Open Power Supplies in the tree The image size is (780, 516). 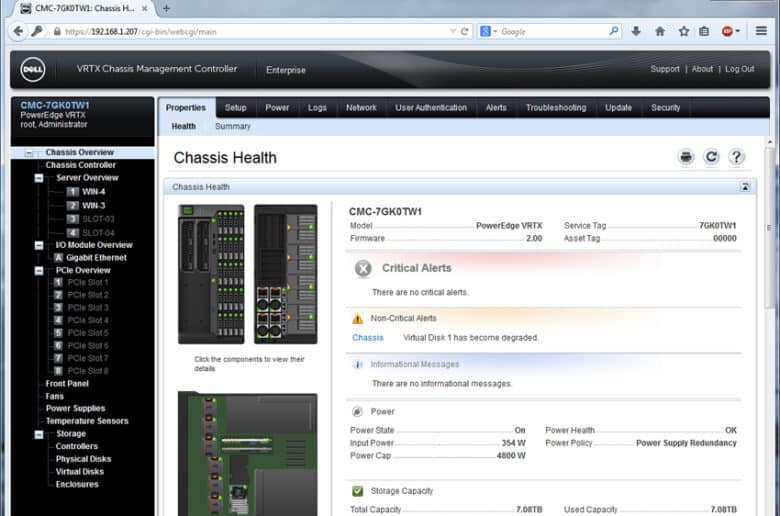point(75,408)
